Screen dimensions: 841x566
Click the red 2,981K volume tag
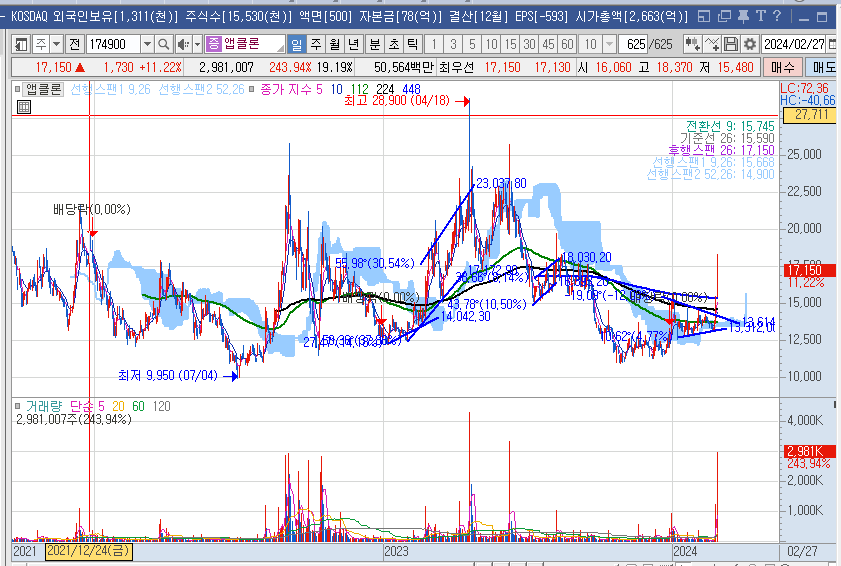tap(810, 451)
